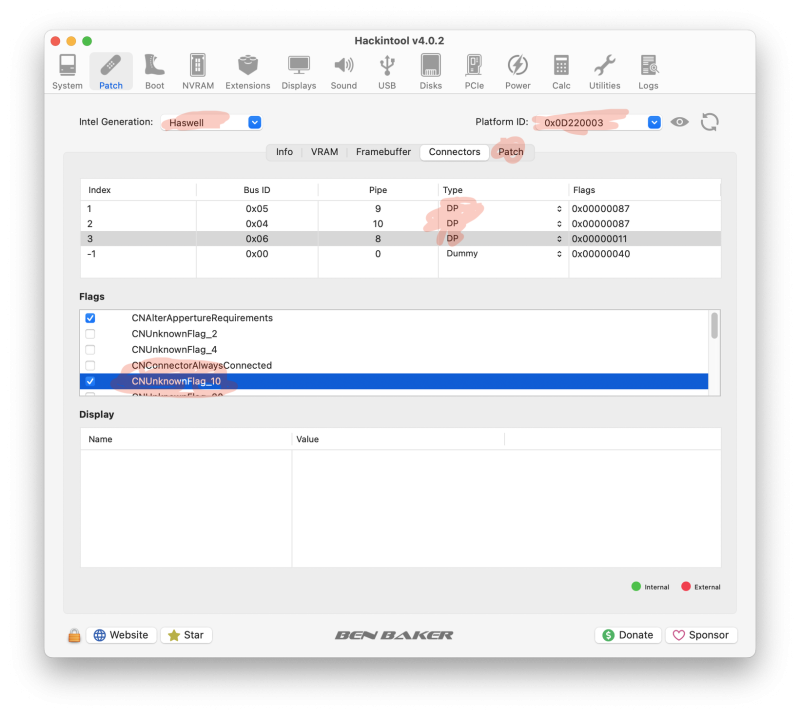
Task: Click the Flags list scrollbar
Action: coord(714,325)
